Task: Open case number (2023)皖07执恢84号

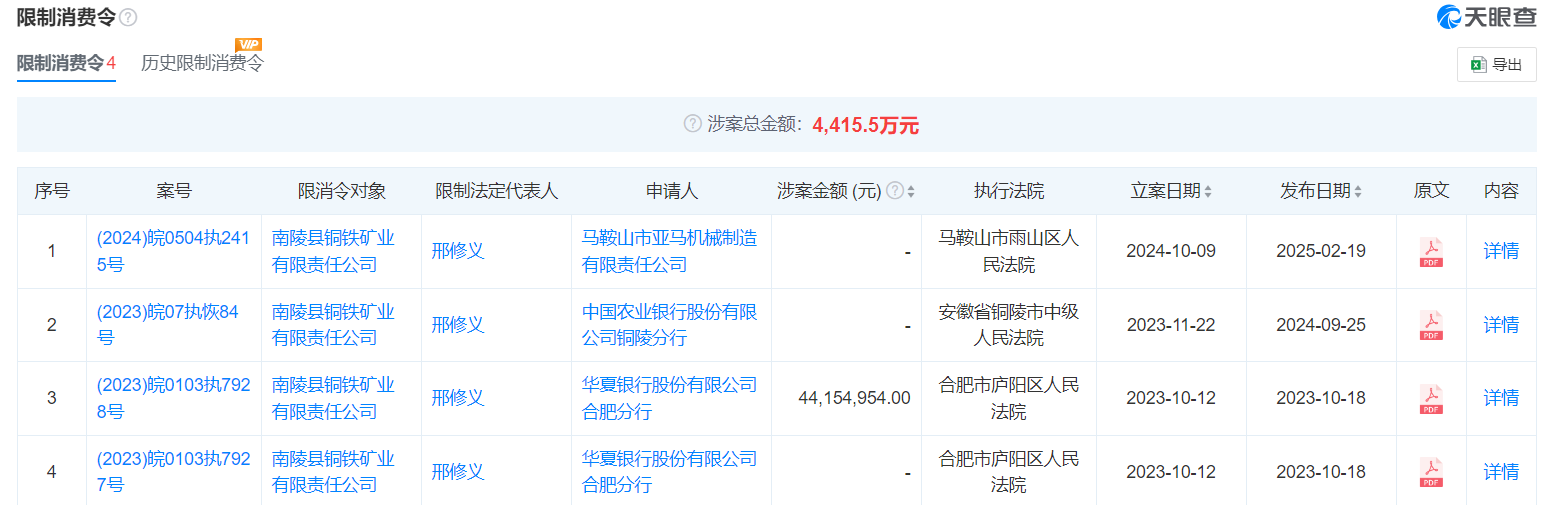Action: coord(168,325)
